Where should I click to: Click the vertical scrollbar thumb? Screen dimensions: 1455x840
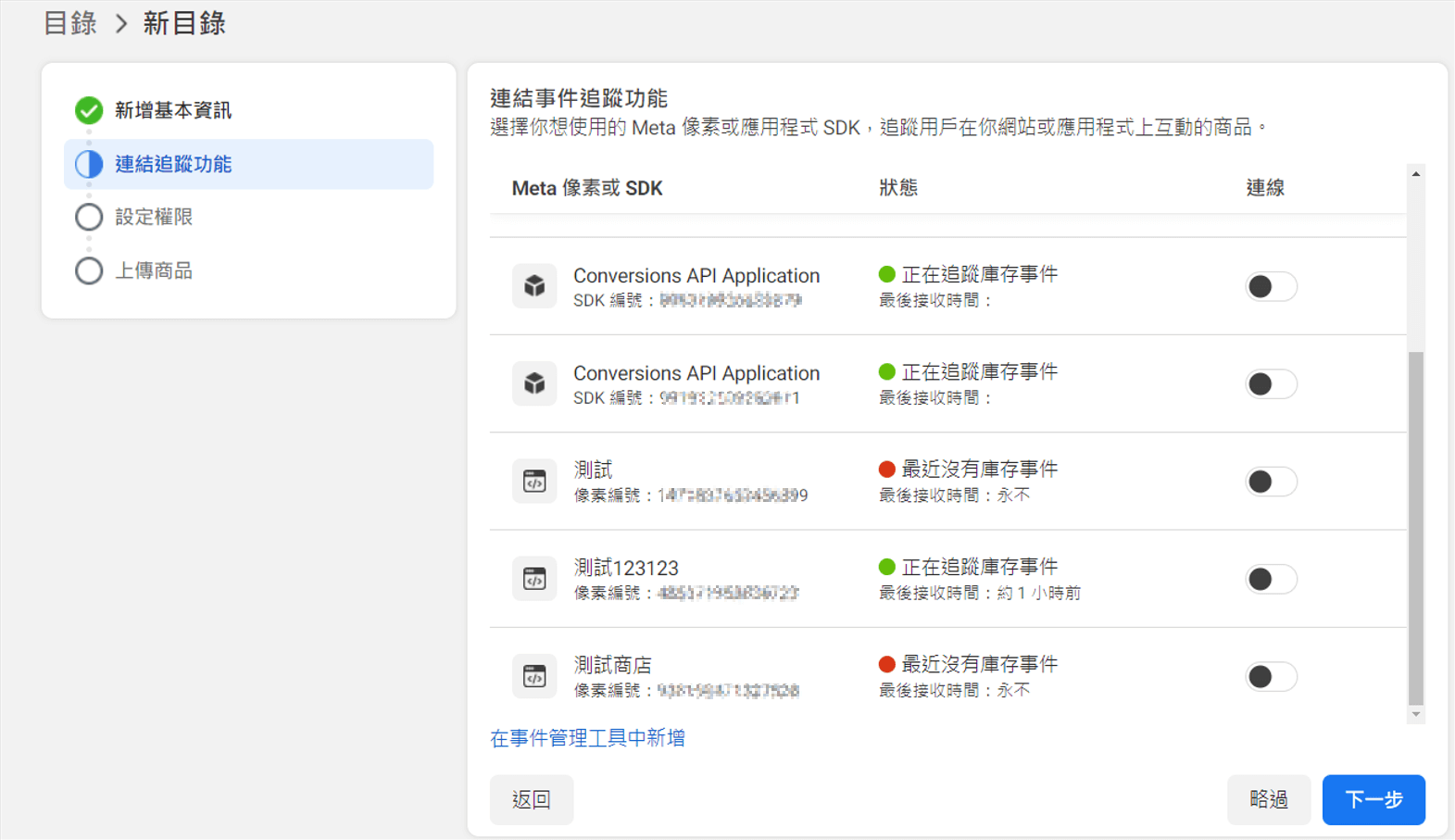point(1416,528)
